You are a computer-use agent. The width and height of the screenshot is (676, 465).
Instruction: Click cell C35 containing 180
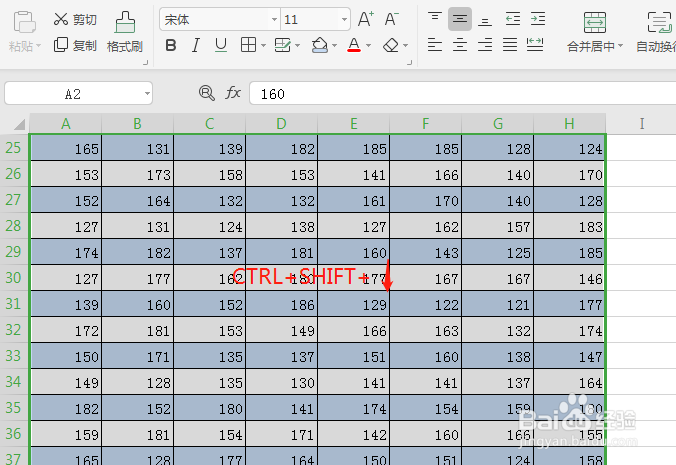[210, 408]
